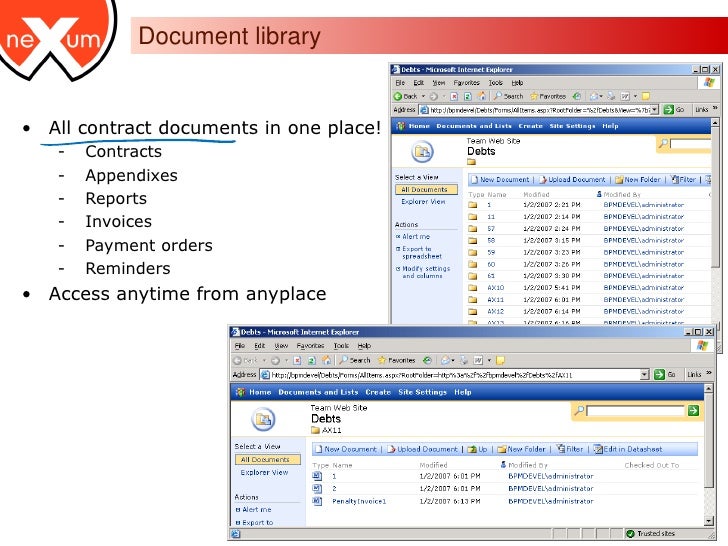Open Site Settings in front window
This screenshot has height=546, width=728.
pyautogui.click(x=422, y=392)
